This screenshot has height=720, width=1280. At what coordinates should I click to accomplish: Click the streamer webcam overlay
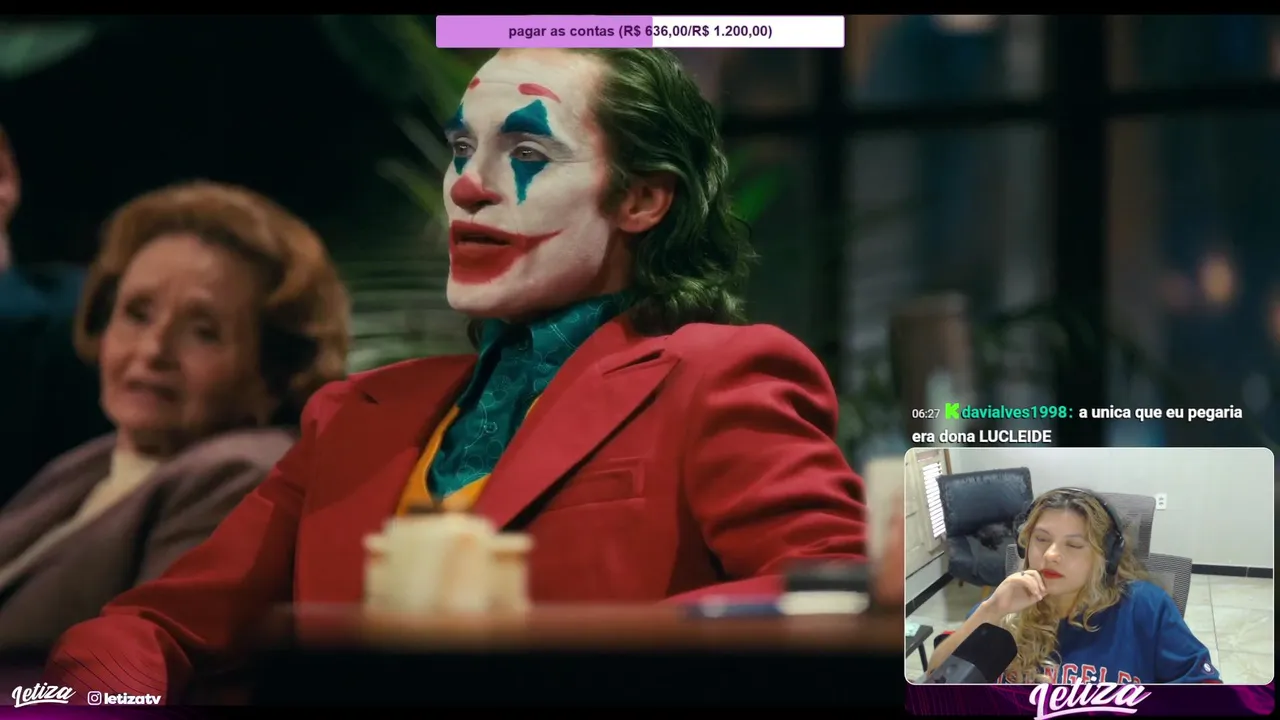pyautogui.click(x=1089, y=566)
